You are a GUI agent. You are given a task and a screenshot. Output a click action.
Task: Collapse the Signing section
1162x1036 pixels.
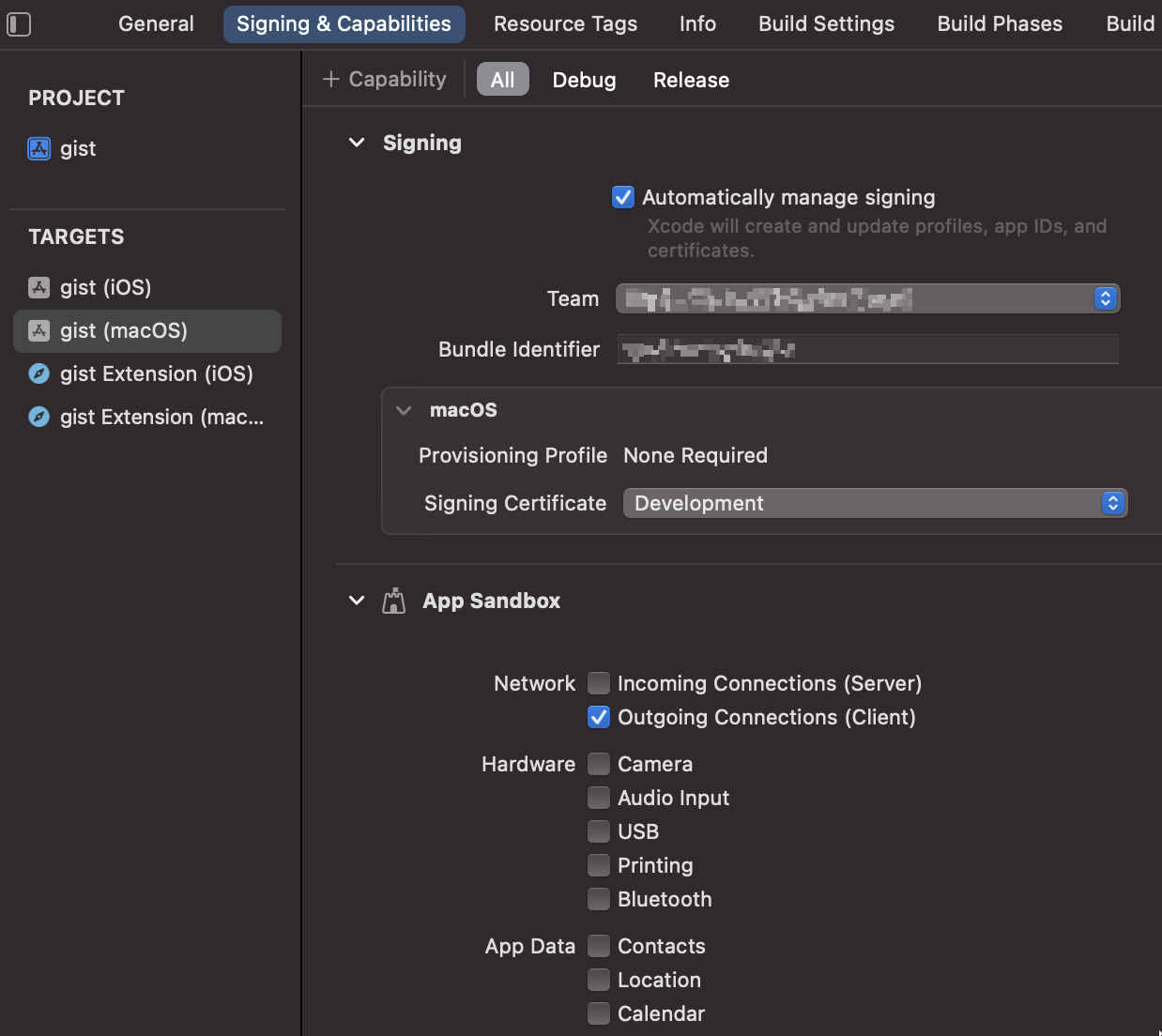click(357, 143)
